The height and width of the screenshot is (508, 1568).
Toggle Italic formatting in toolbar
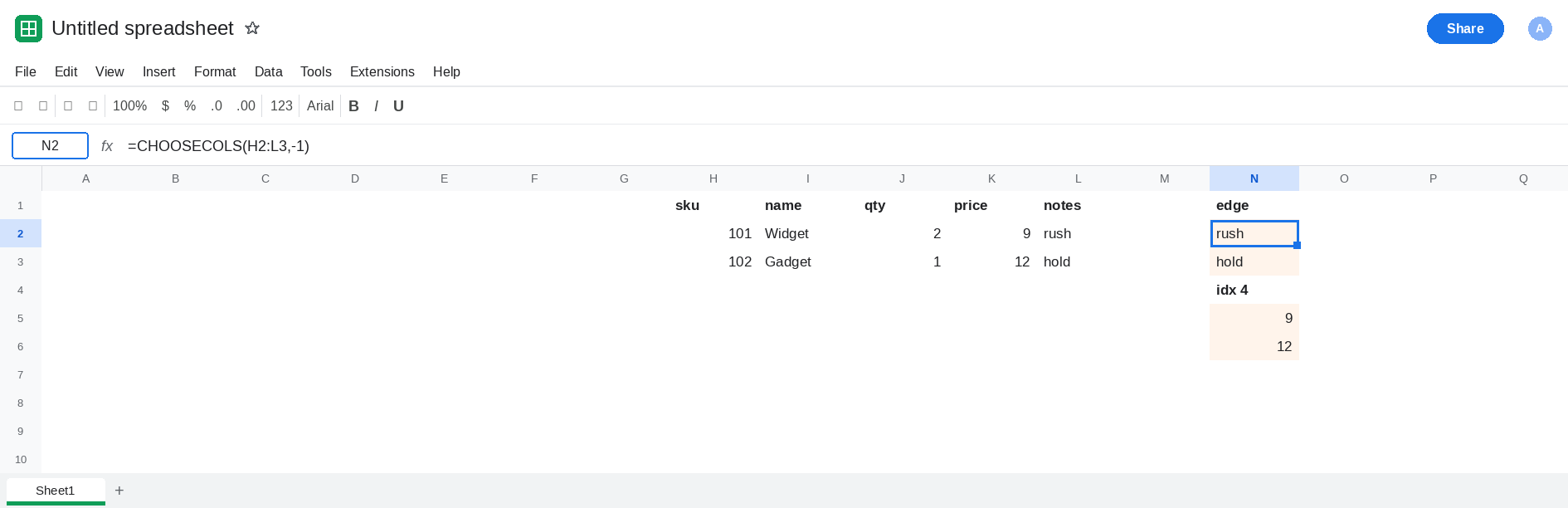pos(376,106)
